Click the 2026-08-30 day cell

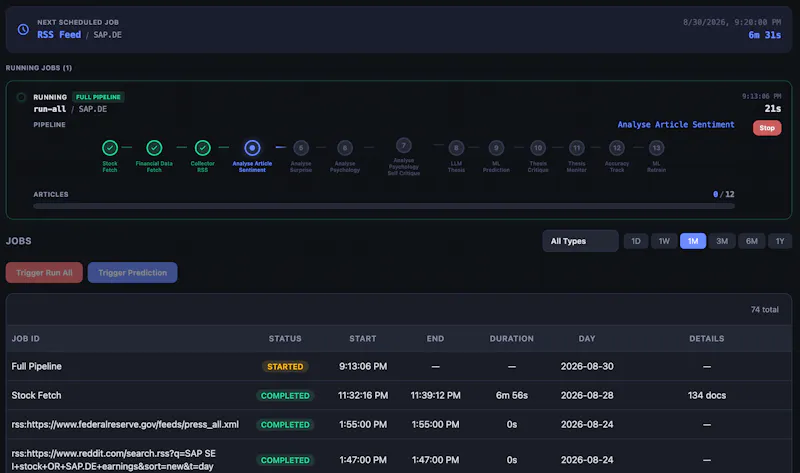tap(587, 366)
